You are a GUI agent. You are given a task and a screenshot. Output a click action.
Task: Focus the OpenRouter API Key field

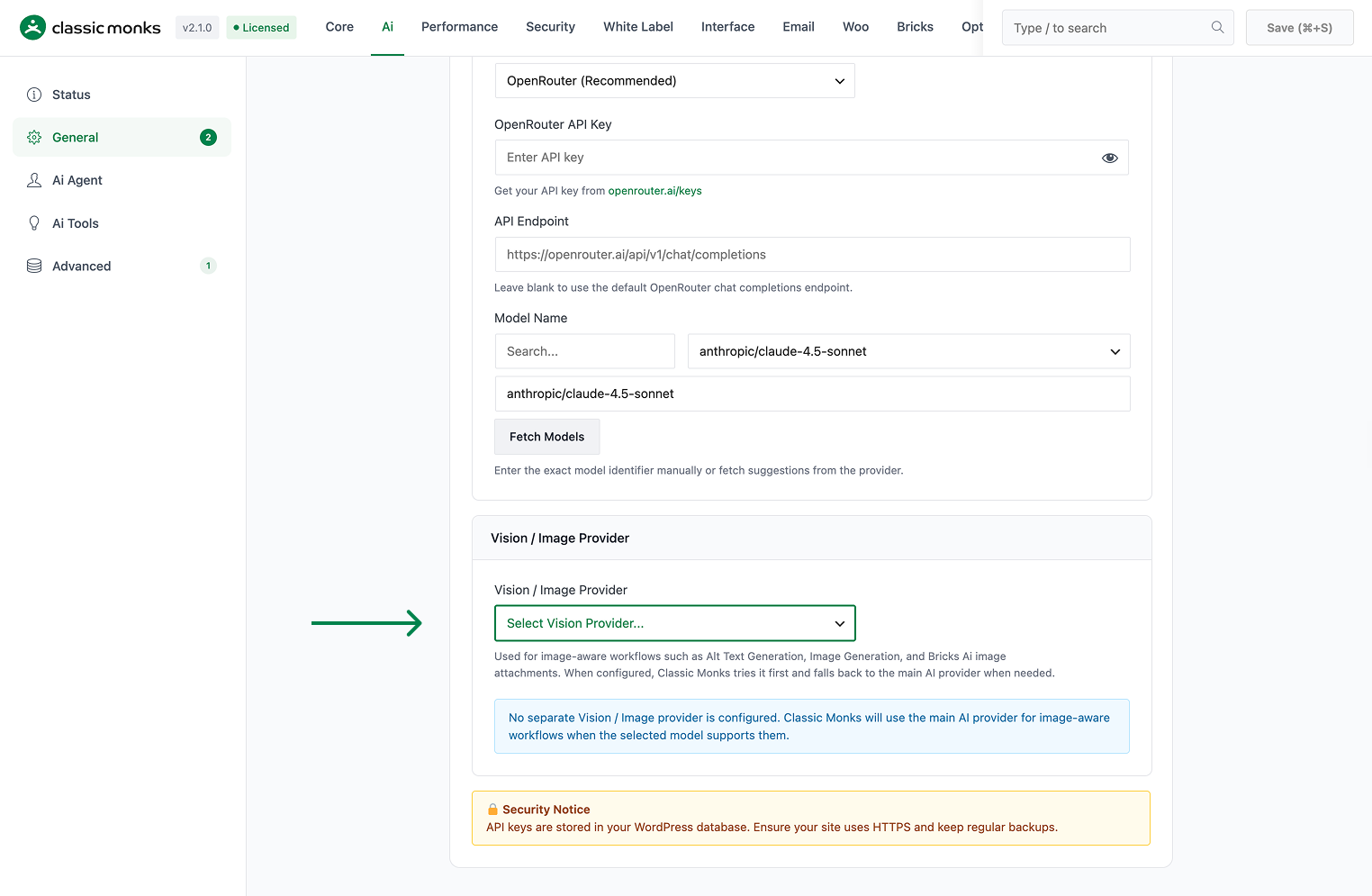812,158
